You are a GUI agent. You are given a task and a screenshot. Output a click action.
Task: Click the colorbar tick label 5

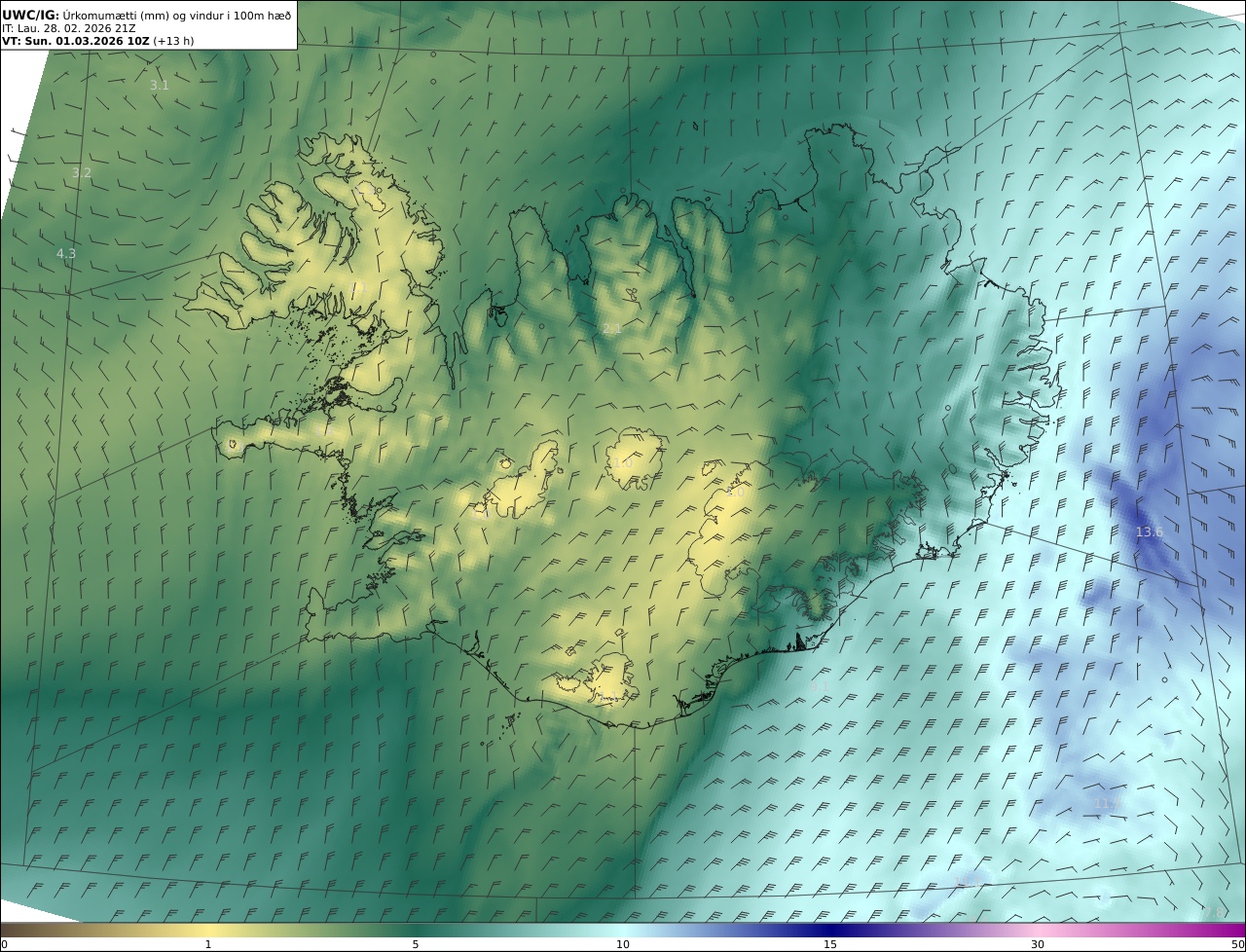click(416, 944)
